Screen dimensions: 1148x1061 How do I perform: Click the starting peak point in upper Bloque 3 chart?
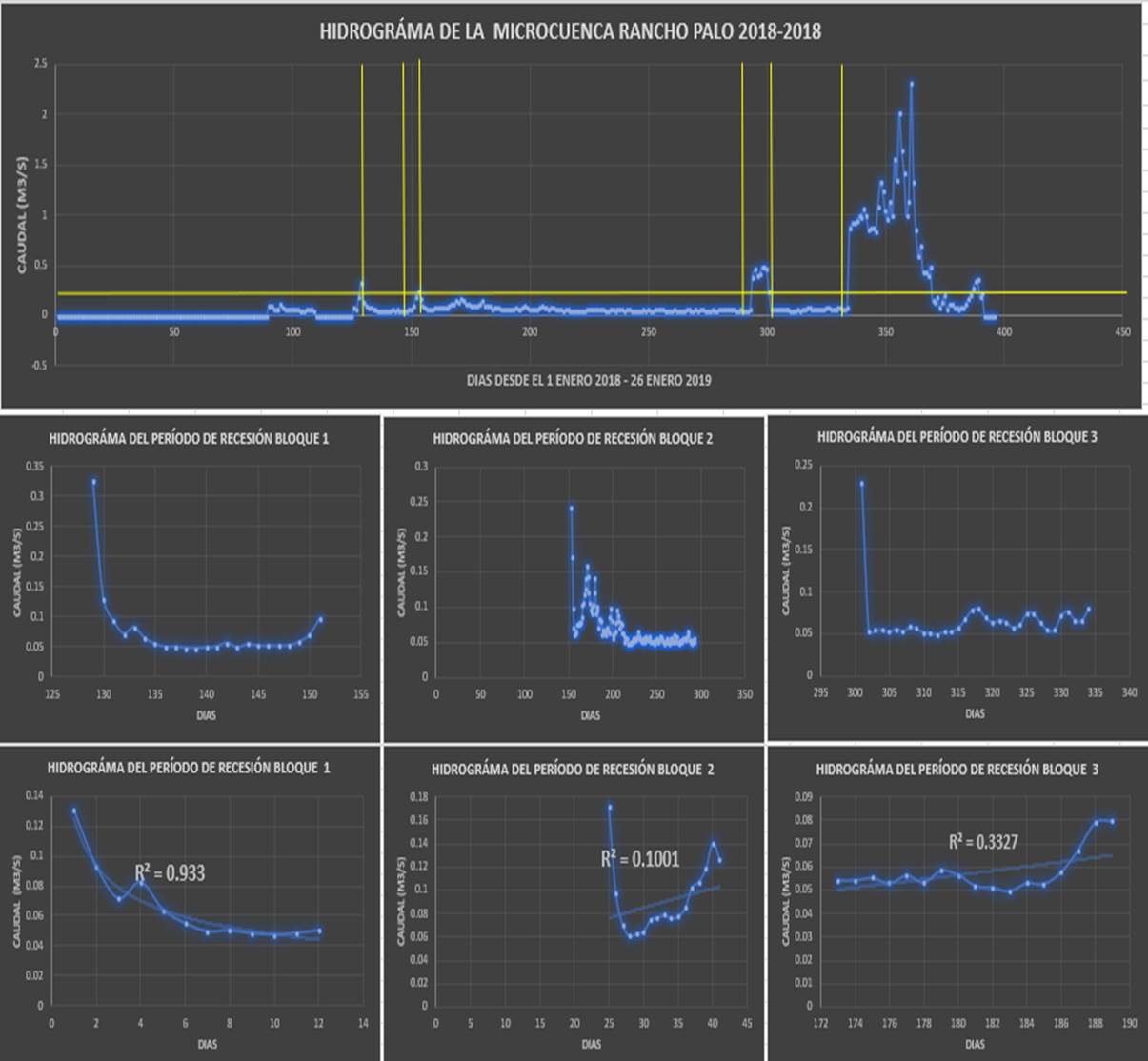click(862, 484)
